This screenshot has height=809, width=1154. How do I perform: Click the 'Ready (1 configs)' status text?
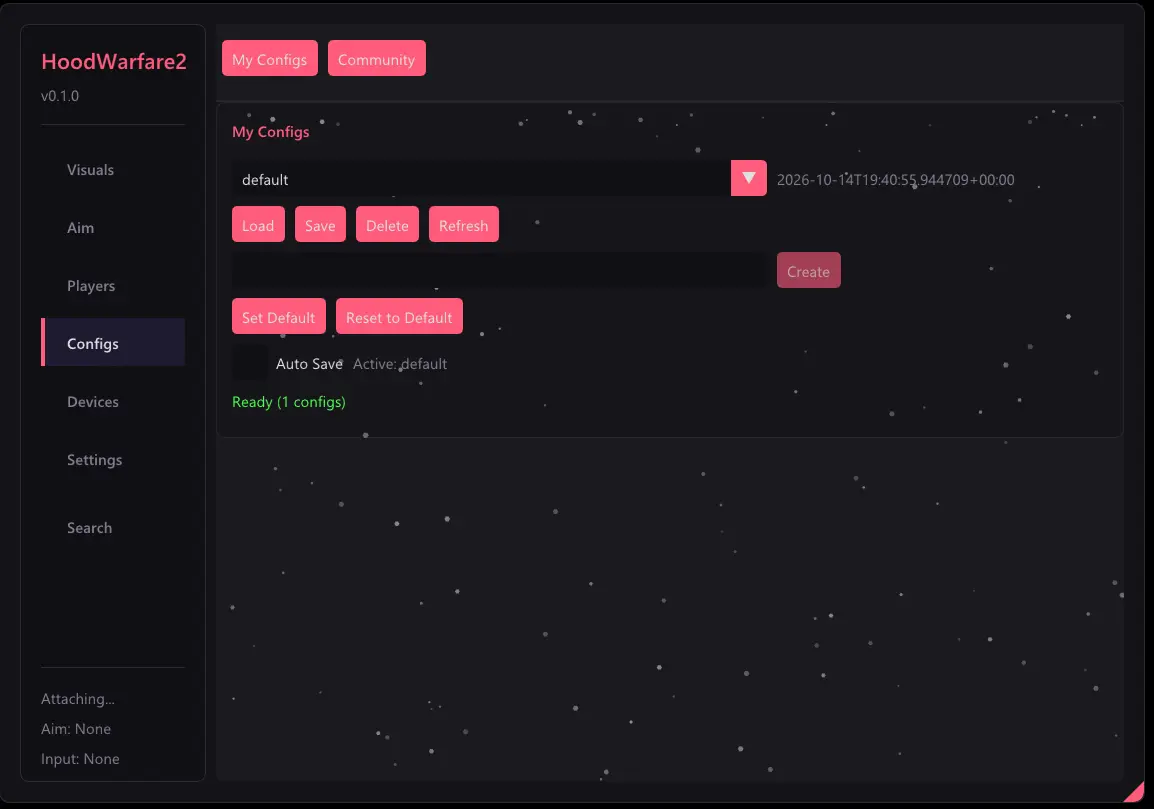click(x=288, y=402)
